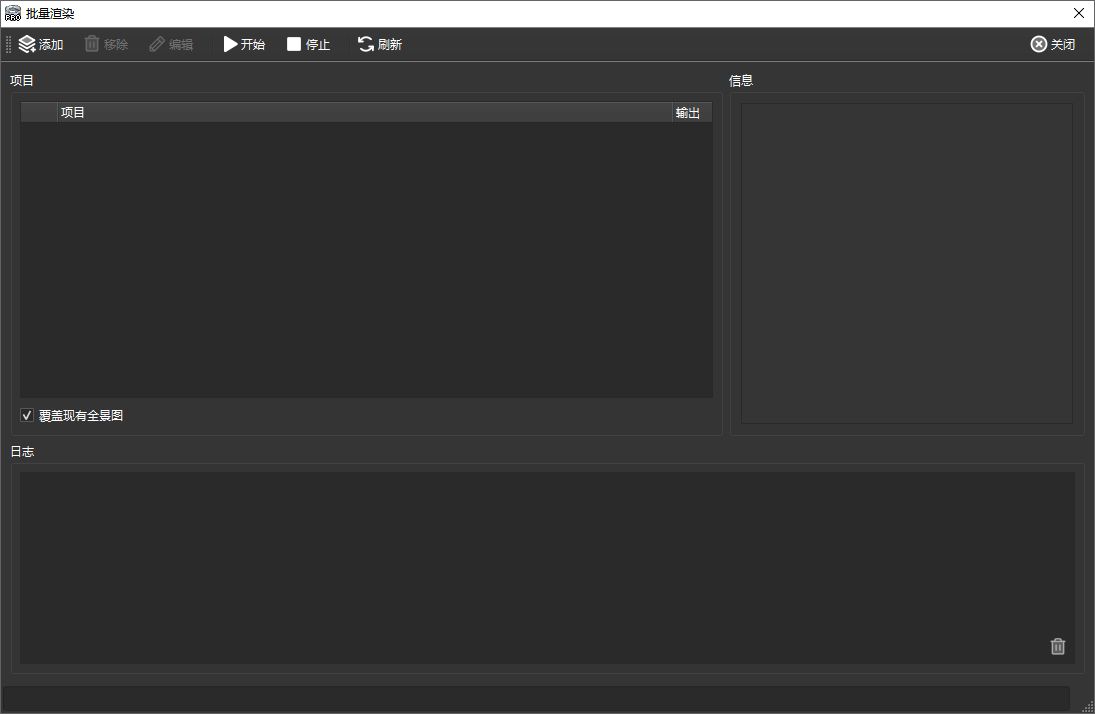The height and width of the screenshot is (714, 1095).
Task: Click the PTGui Pro title bar icon
Action: [x=13, y=13]
